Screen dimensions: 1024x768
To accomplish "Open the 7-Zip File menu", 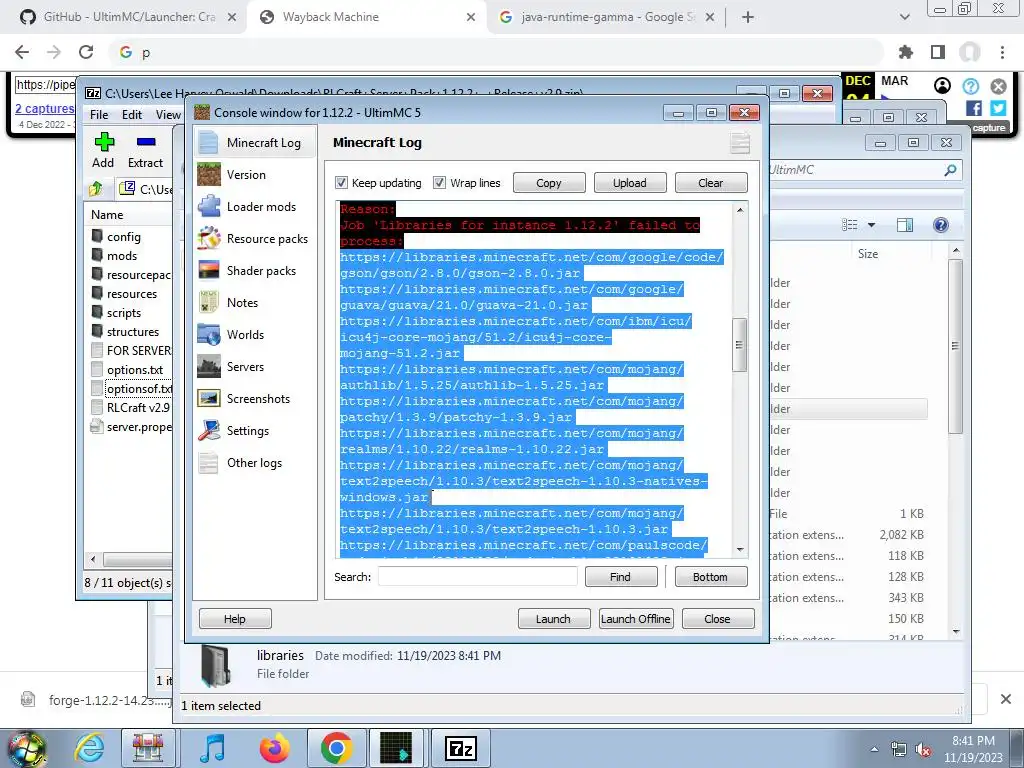I will coord(99,114).
